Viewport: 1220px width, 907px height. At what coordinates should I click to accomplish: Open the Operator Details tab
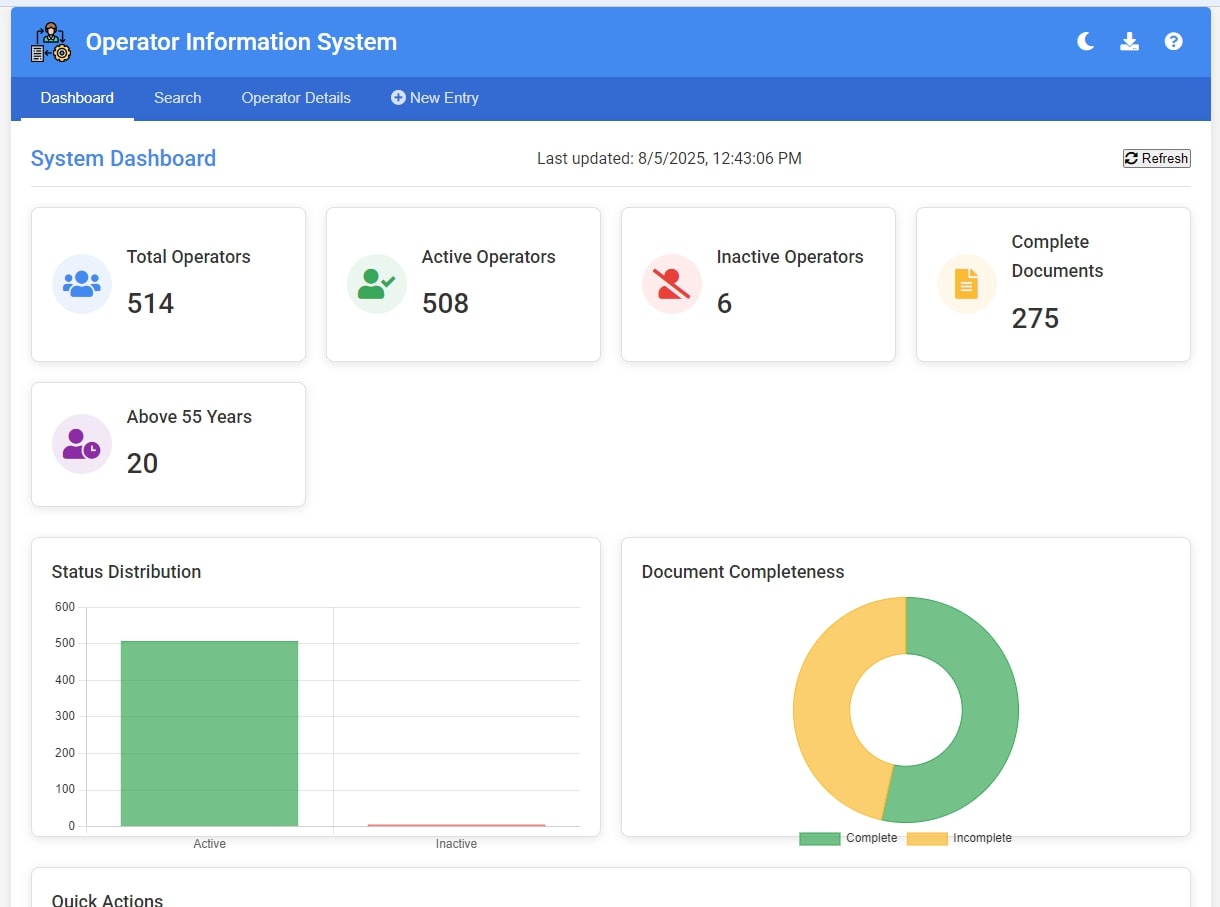tap(295, 97)
